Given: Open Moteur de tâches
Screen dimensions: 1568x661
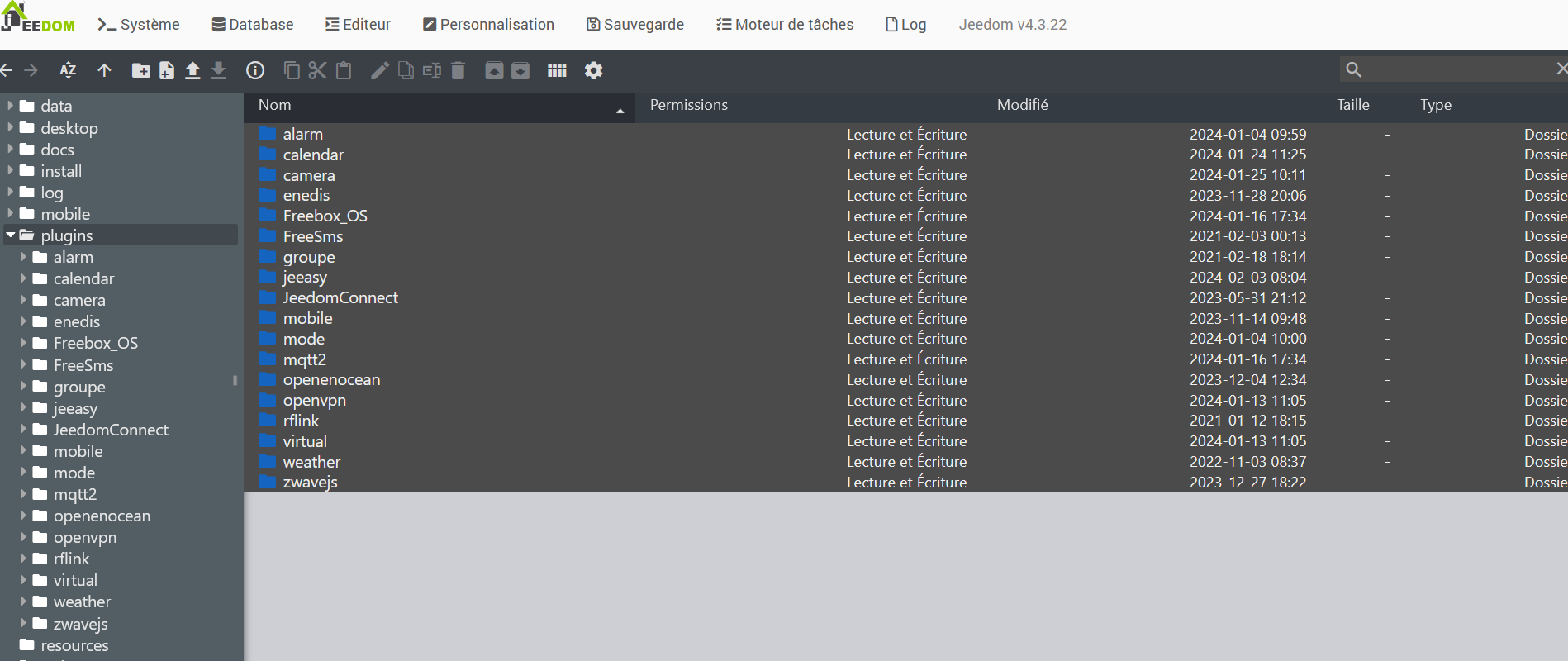Looking at the screenshot, I should click(785, 25).
